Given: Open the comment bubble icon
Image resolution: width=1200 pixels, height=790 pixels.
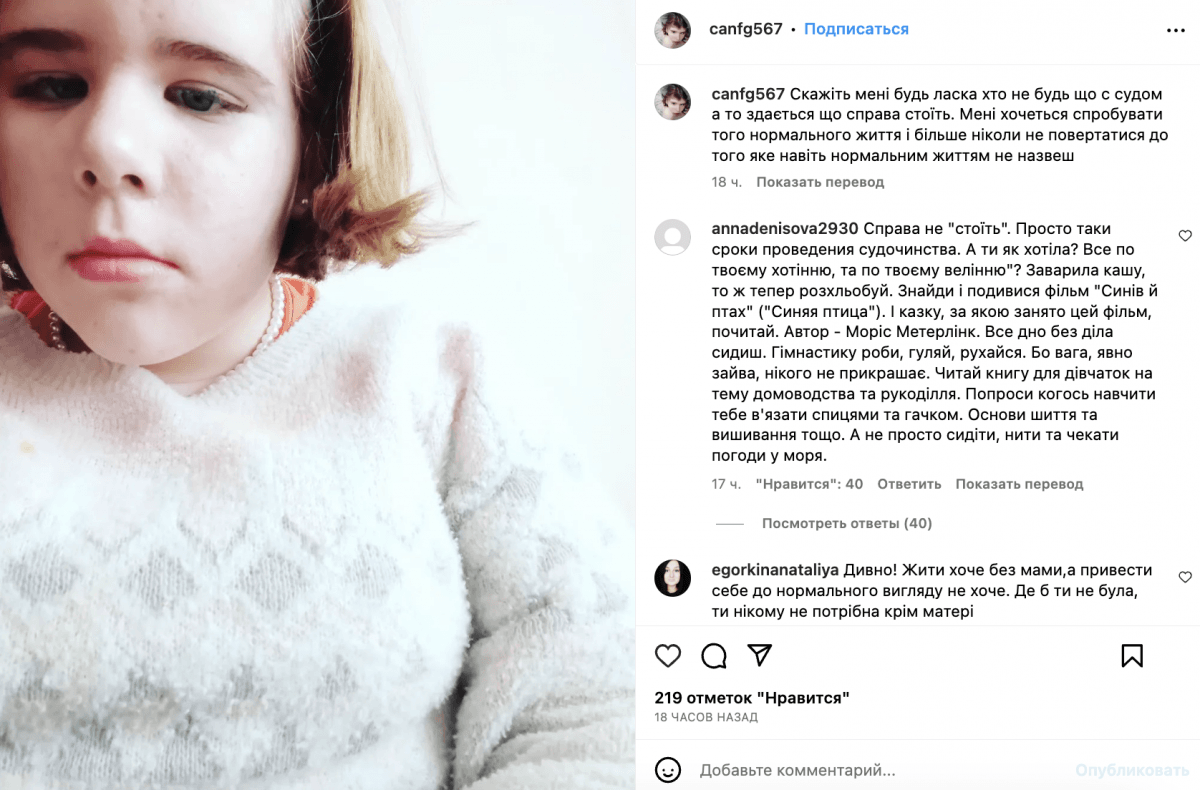Looking at the screenshot, I should pyautogui.click(x=714, y=656).
